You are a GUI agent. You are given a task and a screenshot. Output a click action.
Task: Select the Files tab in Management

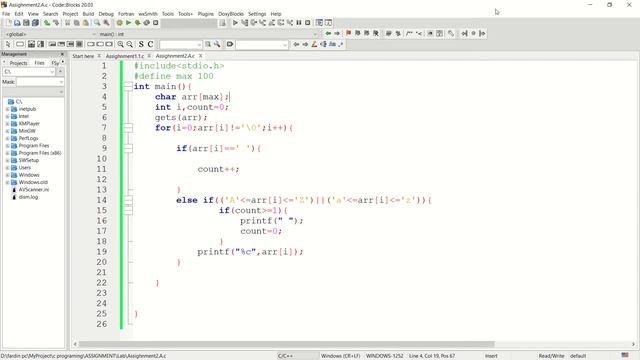[x=40, y=63]
